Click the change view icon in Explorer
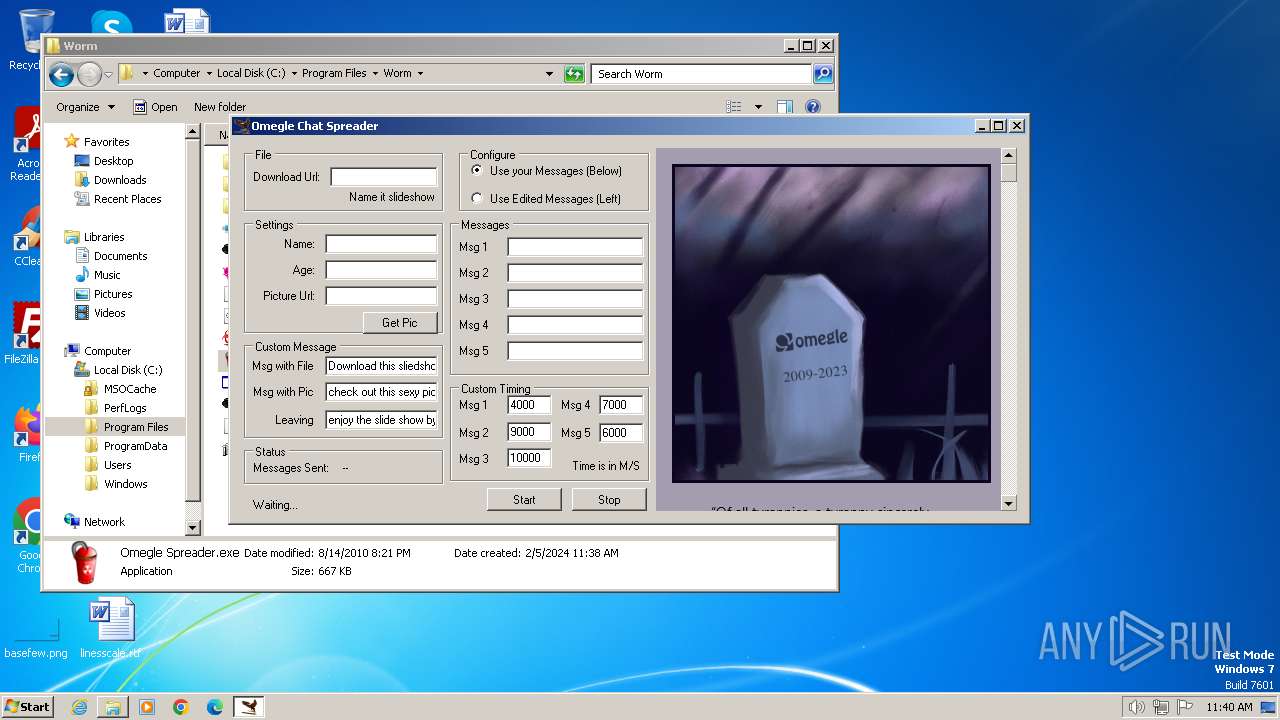The width and height of the screenshot is (1280, 720). pos(734,107)
